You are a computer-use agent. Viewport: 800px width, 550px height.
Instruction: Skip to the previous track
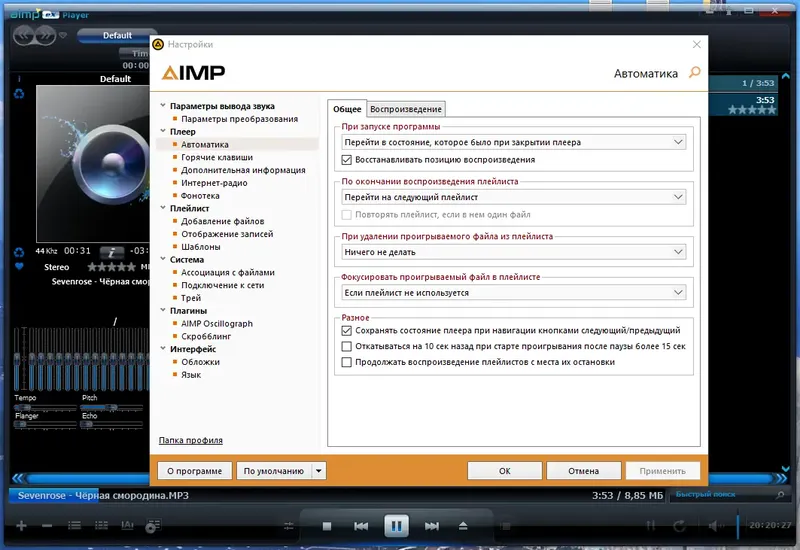[x=361, y=526]
